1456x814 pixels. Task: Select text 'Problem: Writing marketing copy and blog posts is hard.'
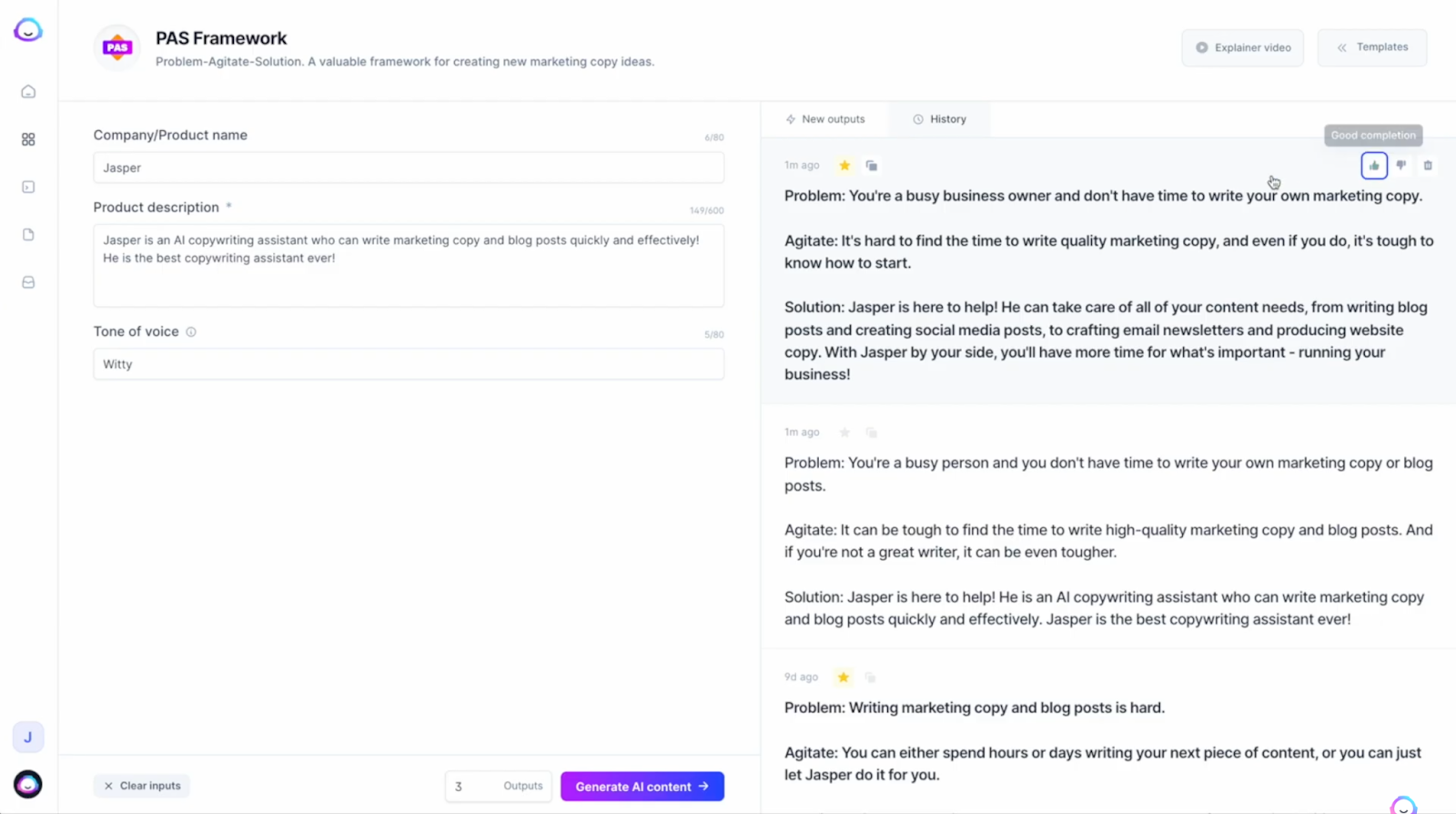(x=975, y=707)
